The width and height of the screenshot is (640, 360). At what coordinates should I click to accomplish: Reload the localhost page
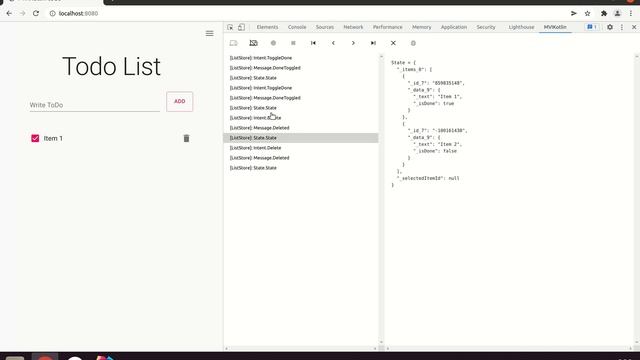(x=36, y=13)
